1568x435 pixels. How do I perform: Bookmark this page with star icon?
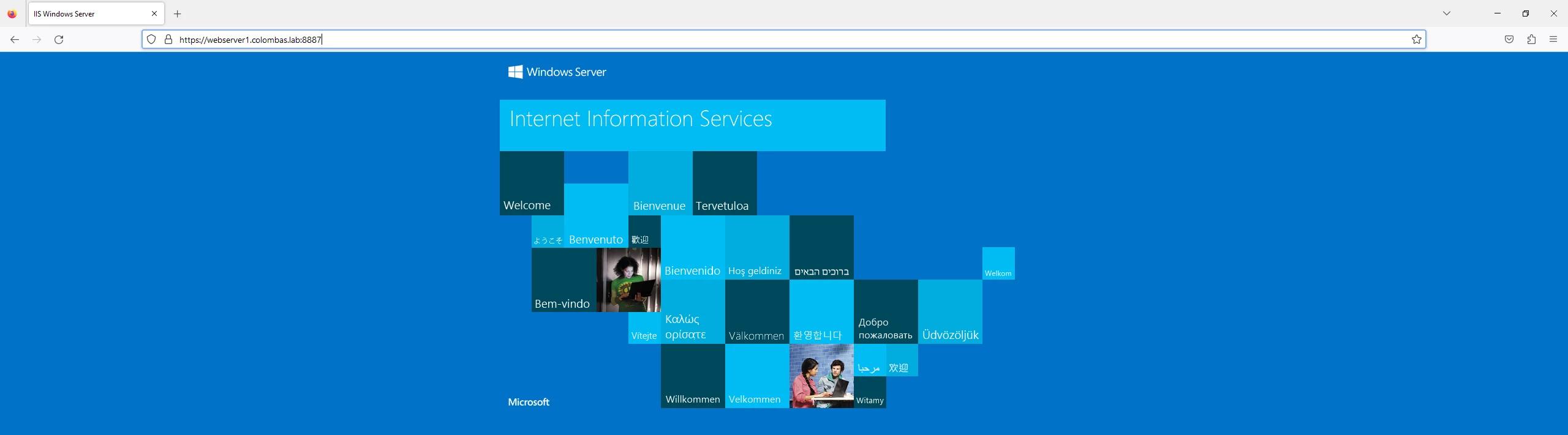pyautogui.click(x=1417, y=40)
